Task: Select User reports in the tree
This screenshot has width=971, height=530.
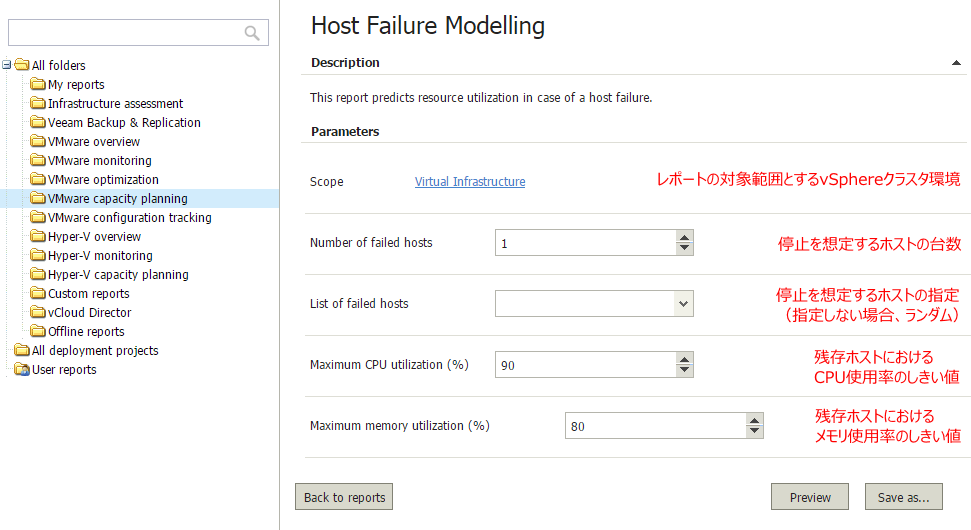Action: pos(64,370)
